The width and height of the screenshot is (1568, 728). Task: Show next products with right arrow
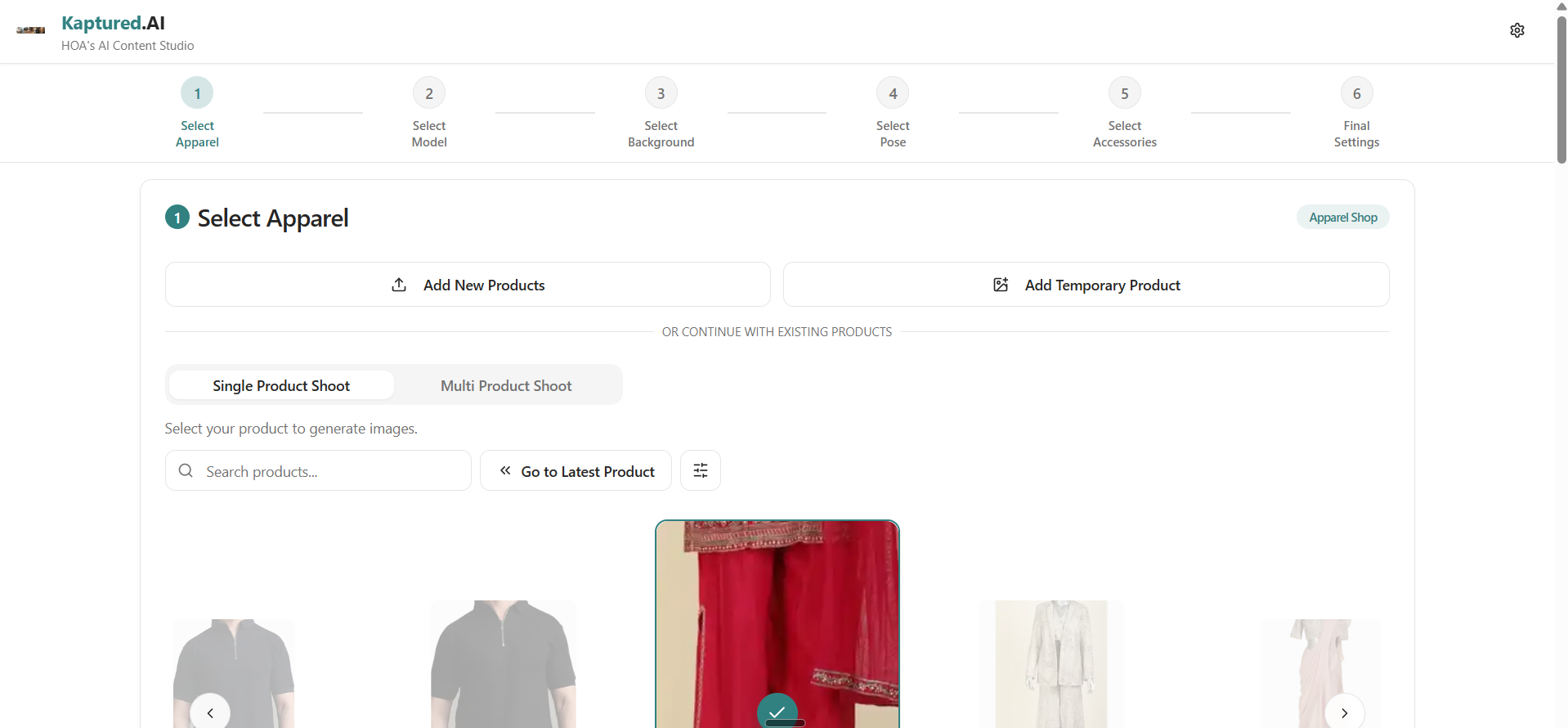pyautogui.click(x=1345, y=712)
